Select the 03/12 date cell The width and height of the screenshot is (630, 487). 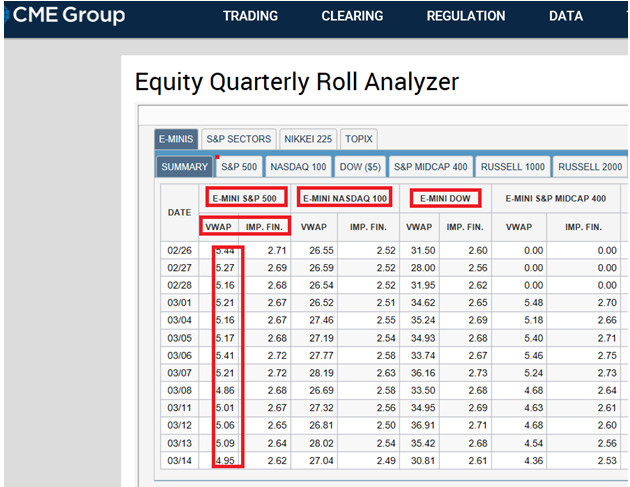pos(179,425)
